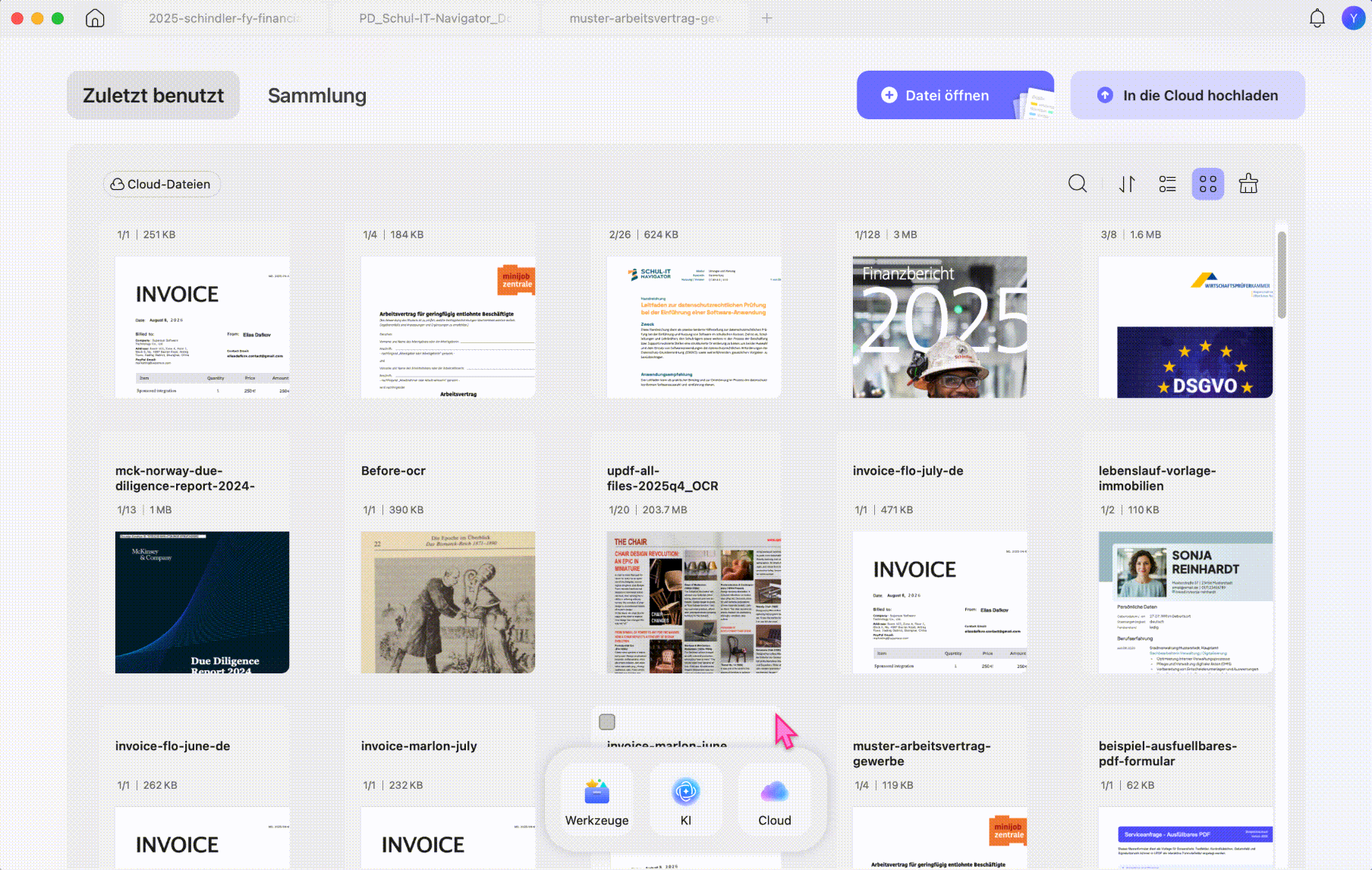The image size is (1372, 870).
Task: Click the 3/8 | 1.6 MB page info
Action: click(x=1131, y=235)
